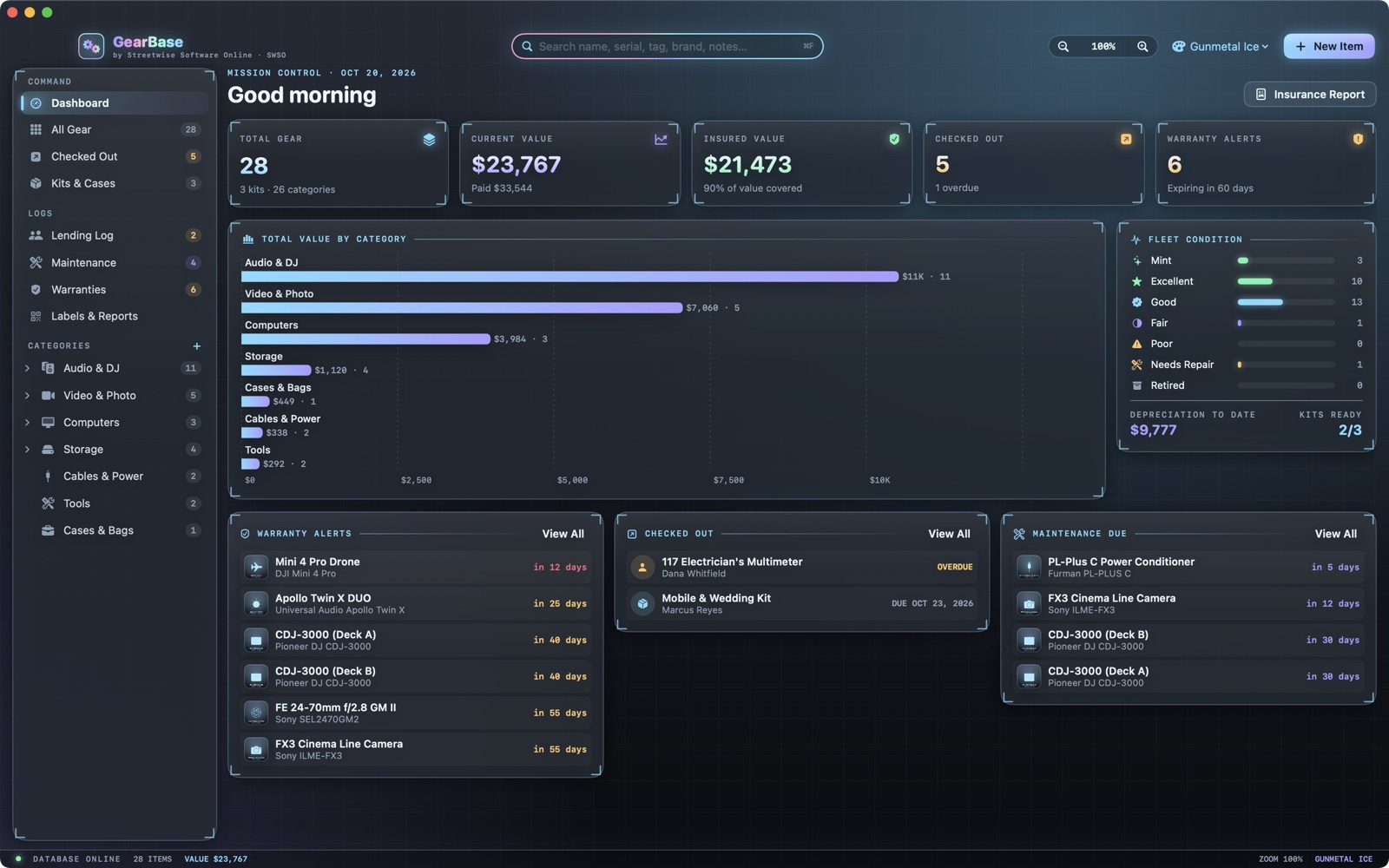Click the Depreciation to Date $9,777 value
Image resolution: width=1389 pixels, height=868 pixels.
point(1153,431)
